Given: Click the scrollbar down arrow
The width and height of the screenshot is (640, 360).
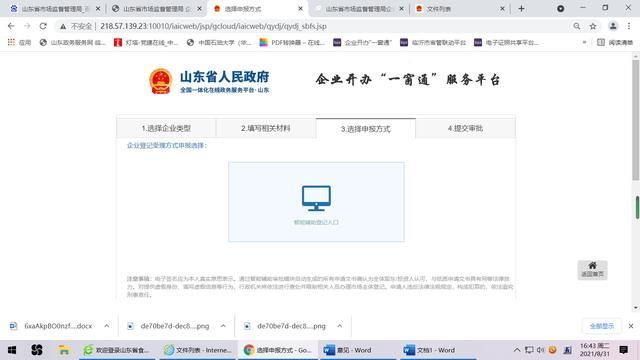Looking at the screenshot, I should pyautogui.click(x=636, y=308).
